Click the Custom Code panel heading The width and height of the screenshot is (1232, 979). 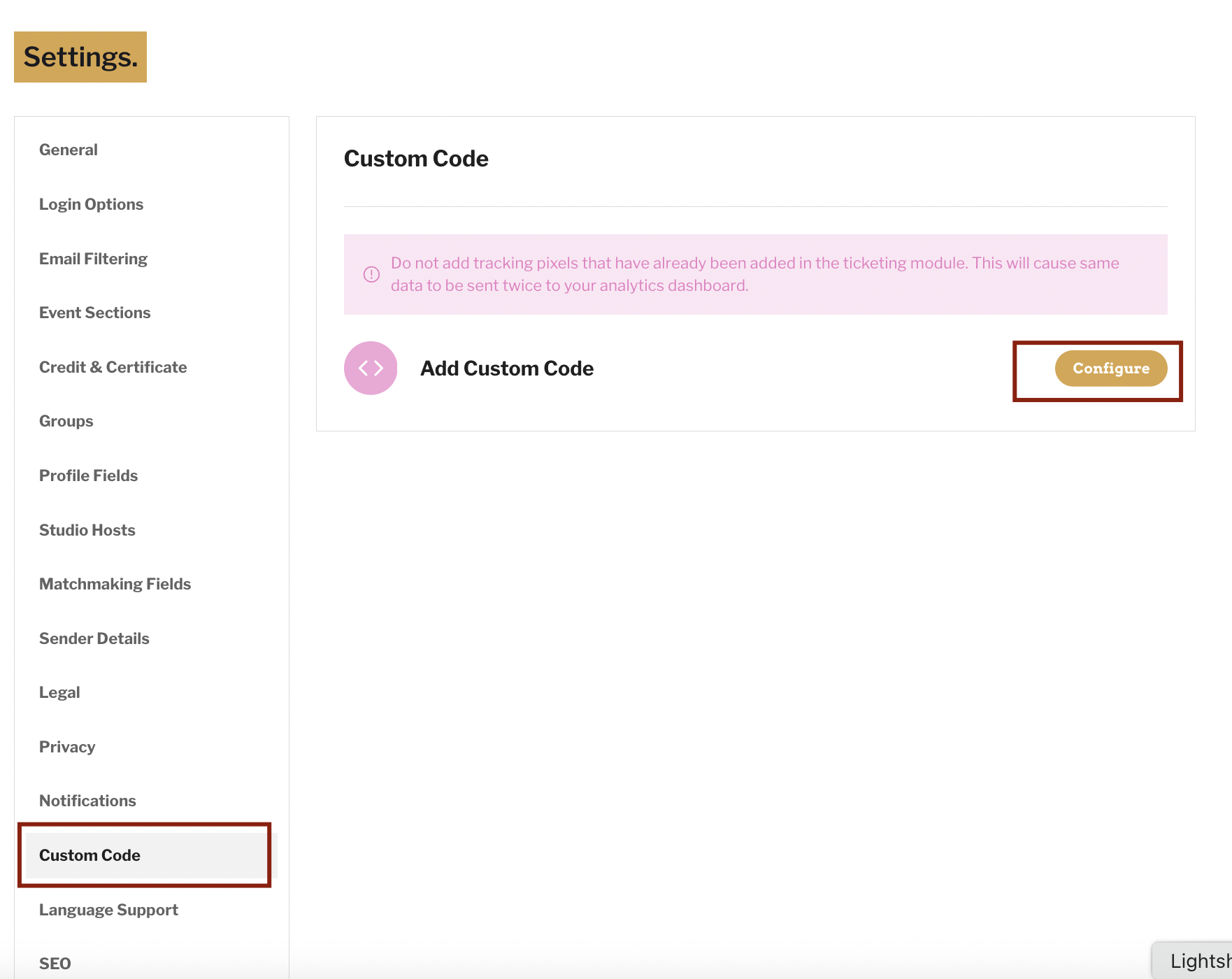416,159
